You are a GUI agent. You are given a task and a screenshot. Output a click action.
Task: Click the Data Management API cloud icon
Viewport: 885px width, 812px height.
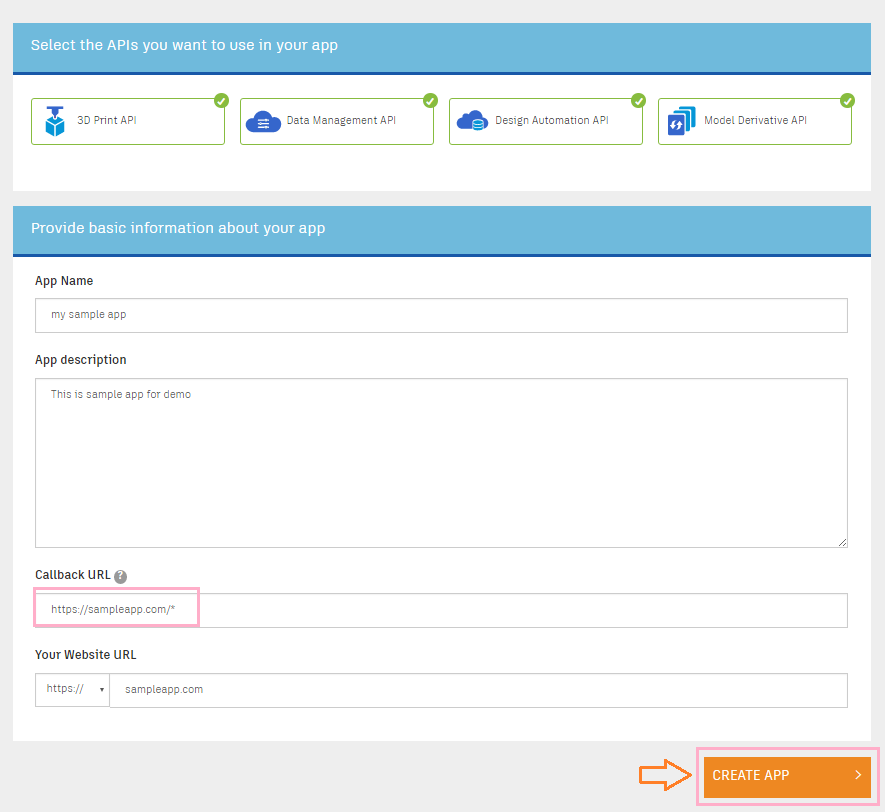coord(263,121)
